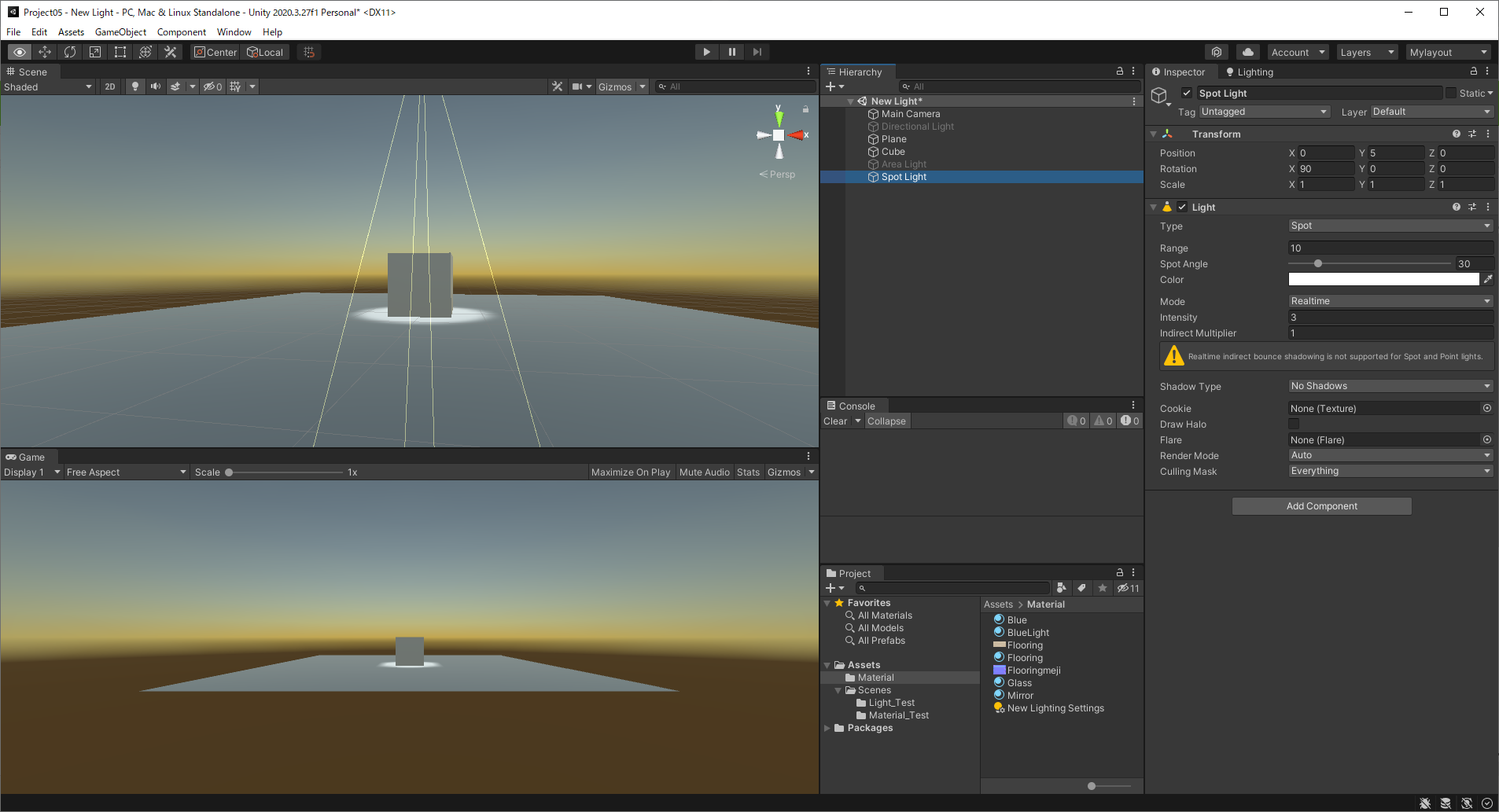The height and width of the screenshot is (812, 1499).
Task: Select the Move tool
Action: (x=45, y=52)
